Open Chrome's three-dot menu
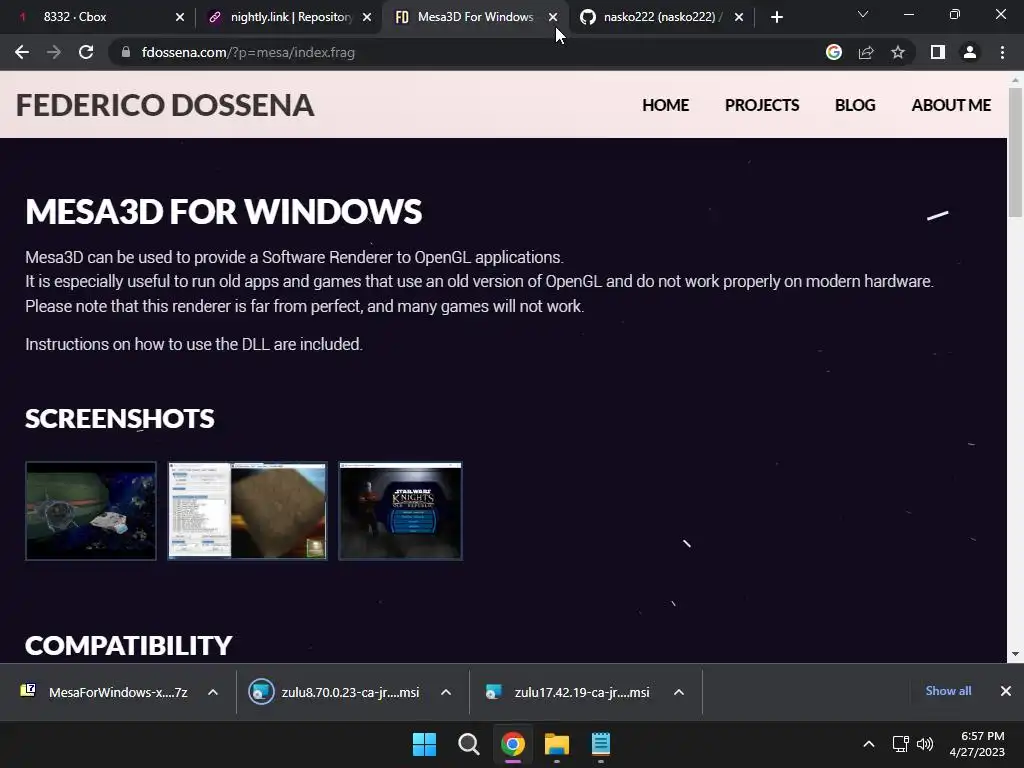This screenshot has height=768, width=1024. (x=1002, y=52)
